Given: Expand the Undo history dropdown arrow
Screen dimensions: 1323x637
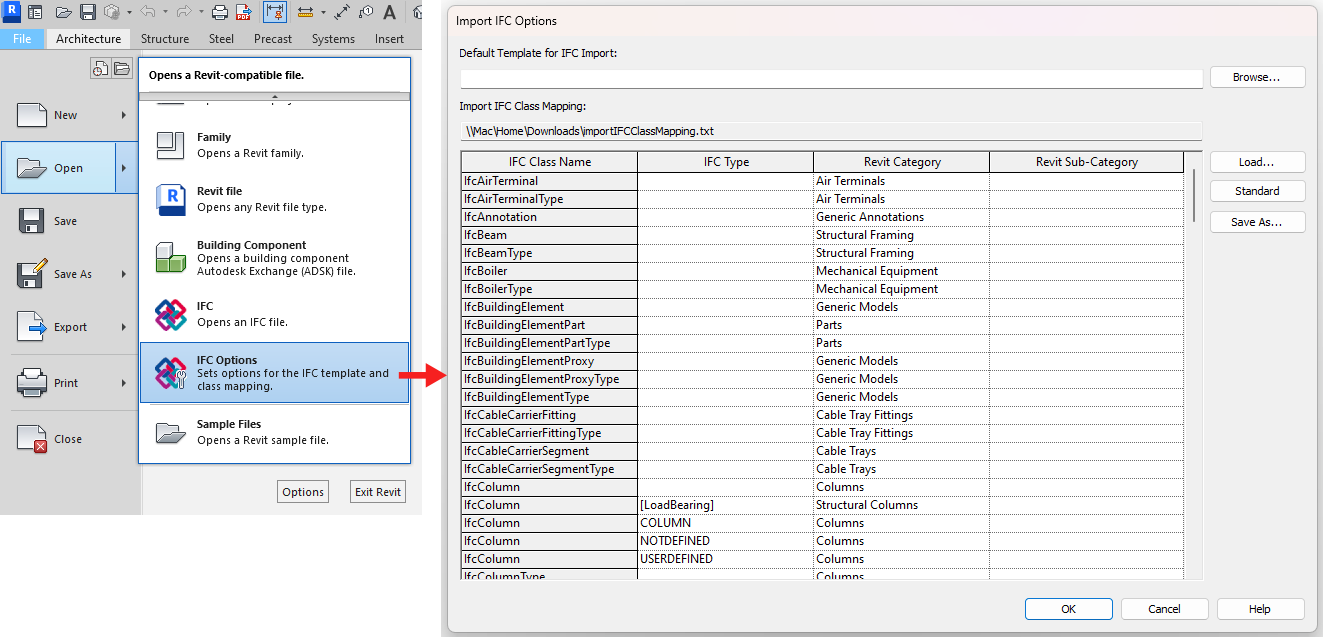Looking at the screenshot, I should click(x=165, y=13).
